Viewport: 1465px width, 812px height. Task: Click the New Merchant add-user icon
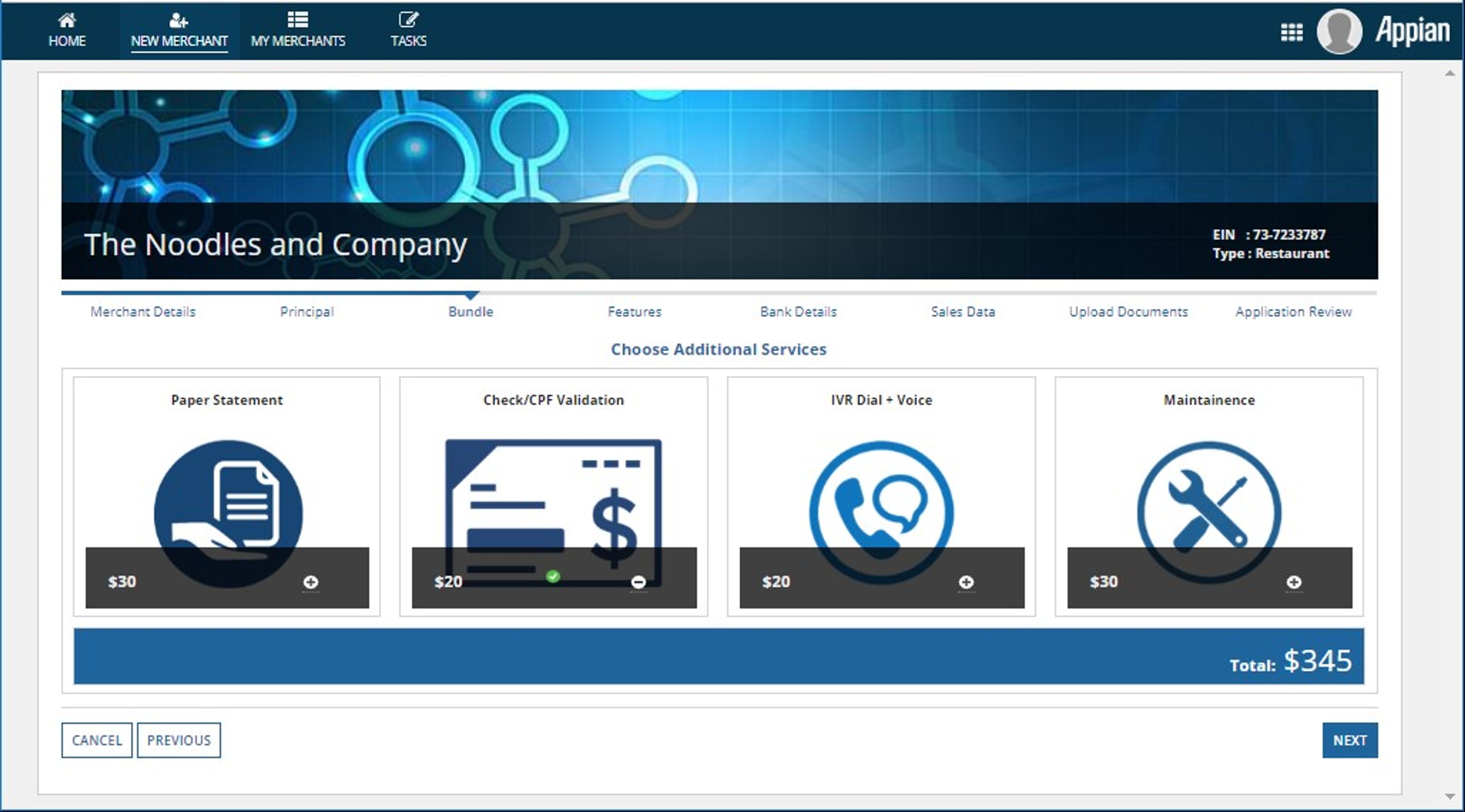tap(179, 21)
